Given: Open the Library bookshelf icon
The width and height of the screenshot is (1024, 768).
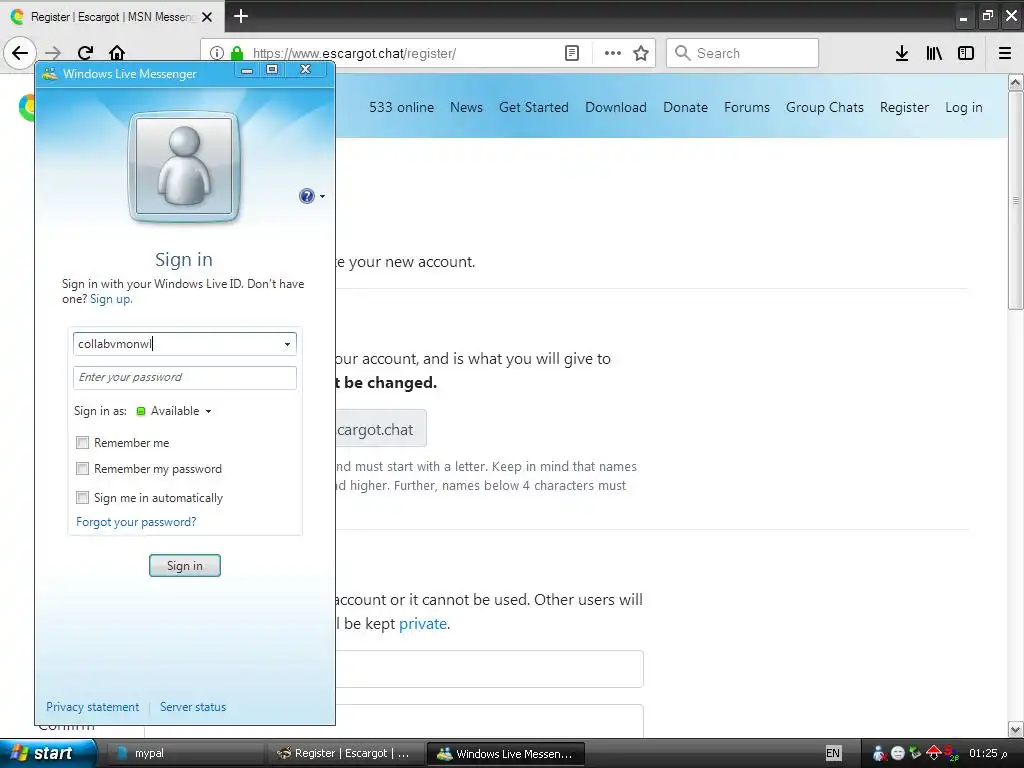Looking at the screenshot, I should pos(934,53).
